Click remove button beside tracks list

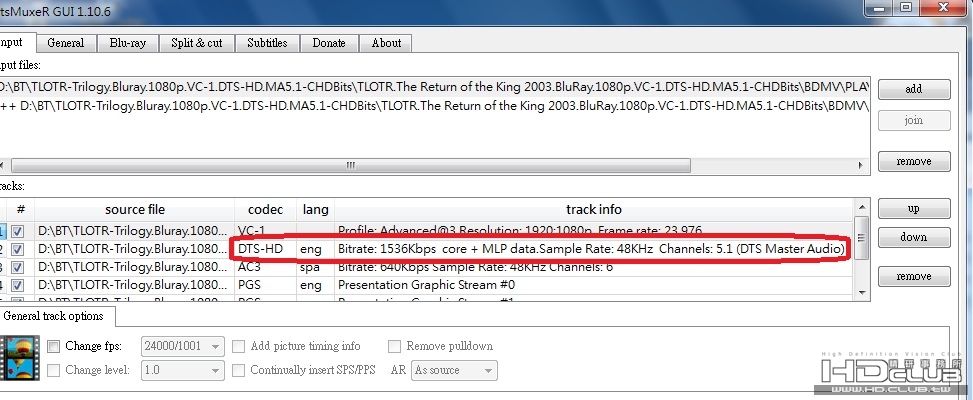[913, 277]
